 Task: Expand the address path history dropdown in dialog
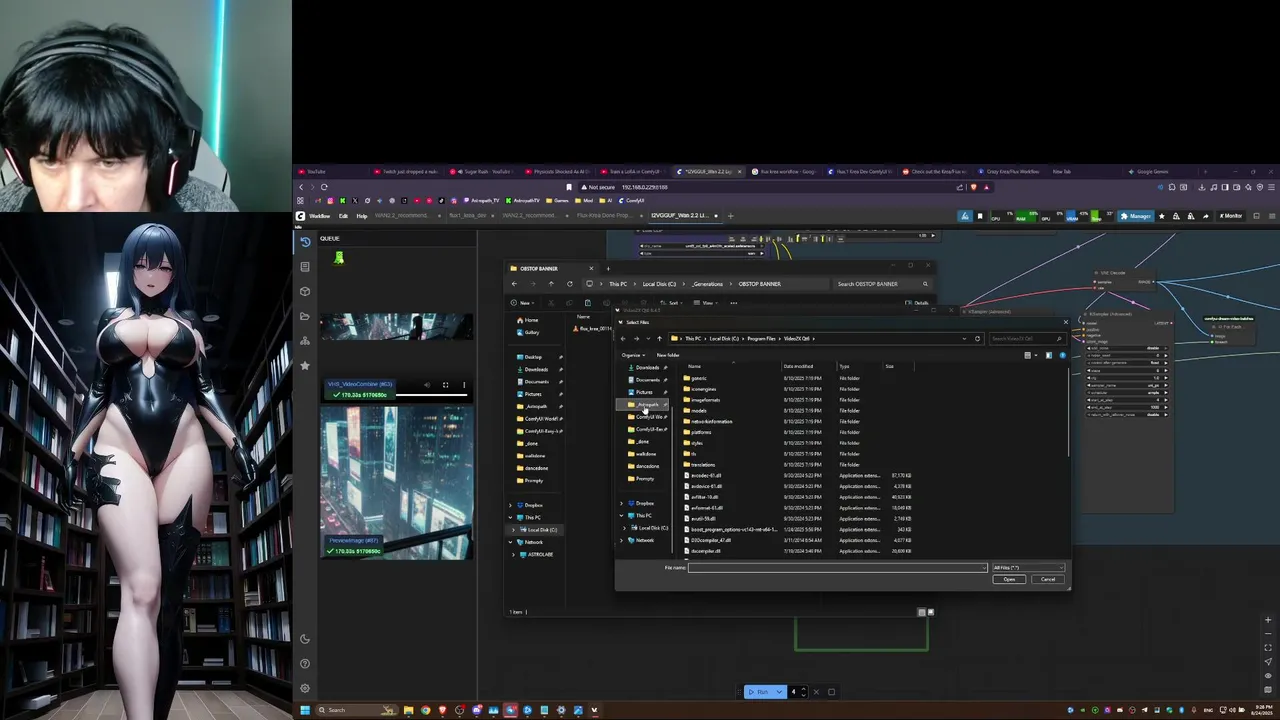click(x=965, y=339)
